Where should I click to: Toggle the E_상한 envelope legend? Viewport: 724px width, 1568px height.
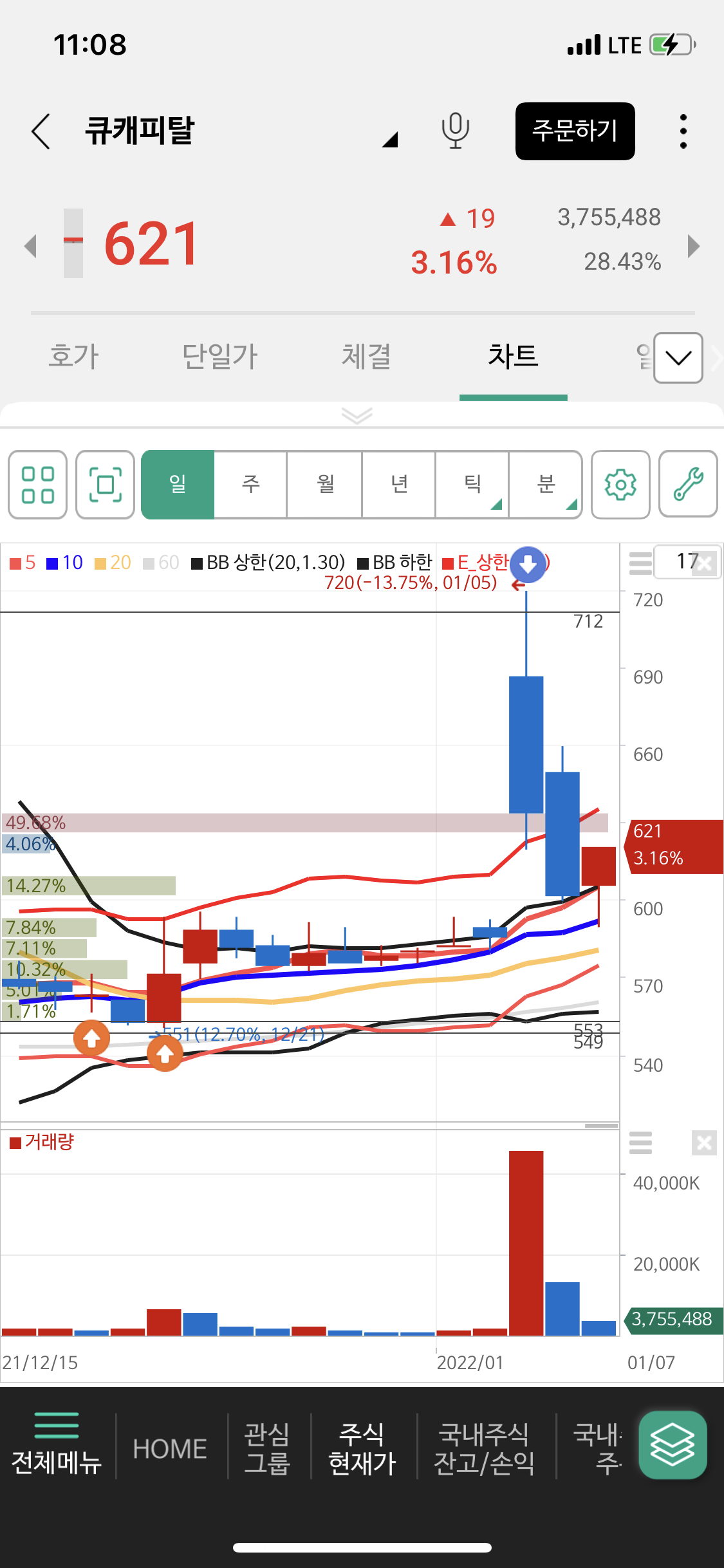(x=476, y=563)
